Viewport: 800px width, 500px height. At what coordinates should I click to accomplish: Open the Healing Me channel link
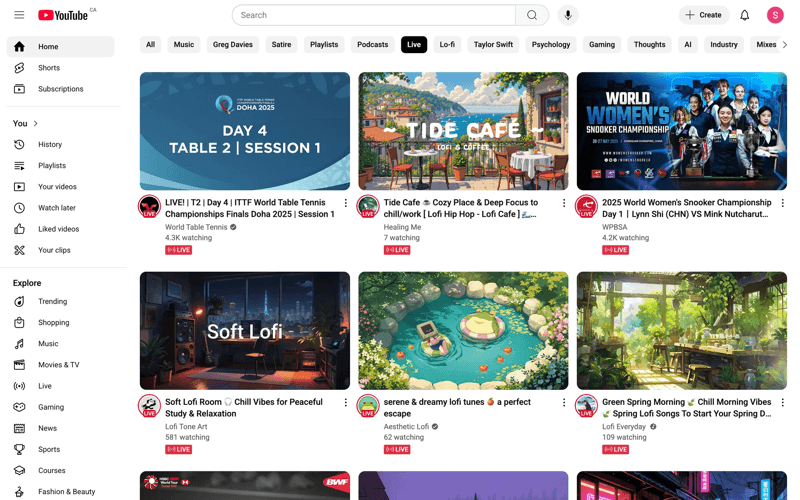[x=403, y=227]
